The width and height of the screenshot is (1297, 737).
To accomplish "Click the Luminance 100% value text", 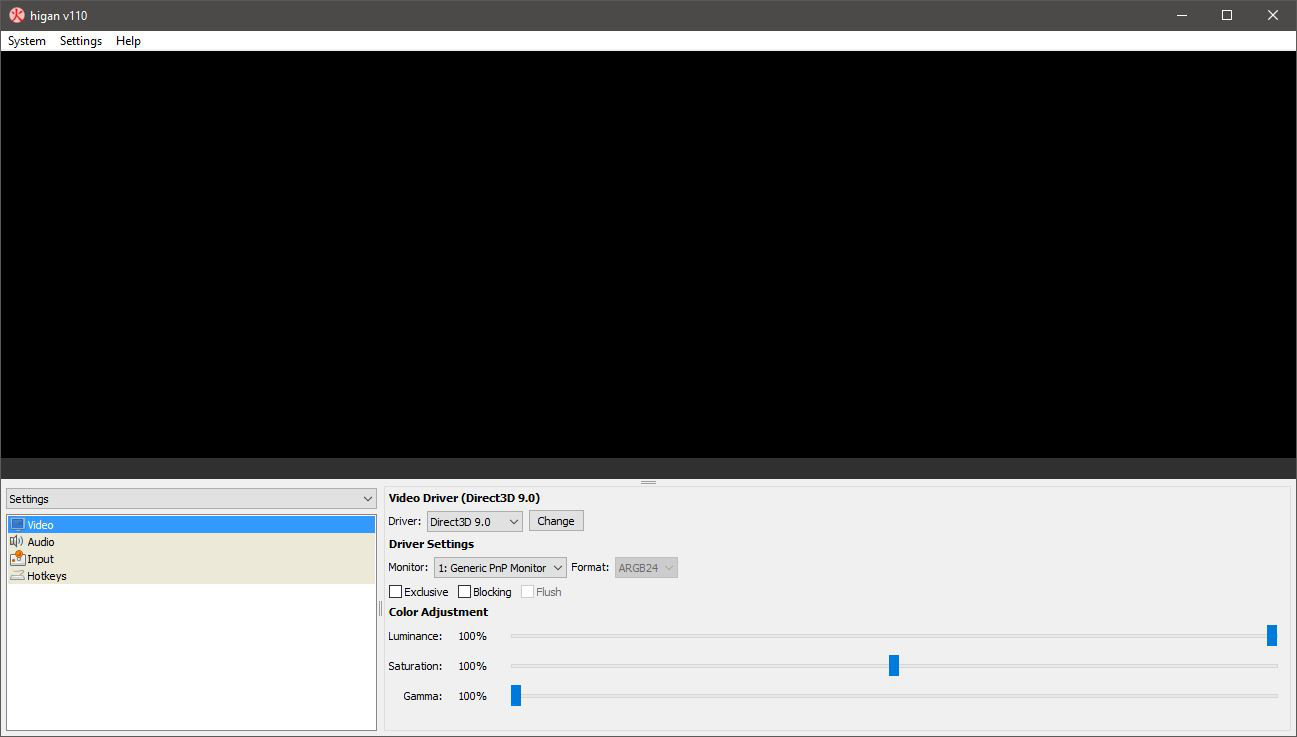I will (472, 636).
